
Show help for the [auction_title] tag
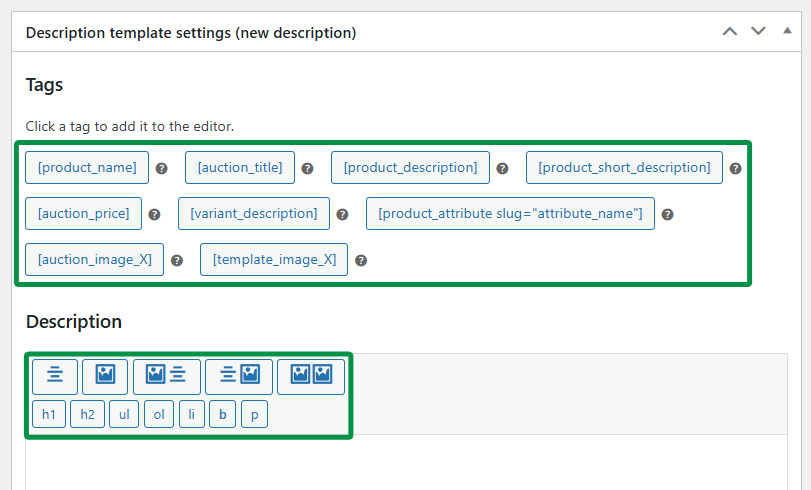click(307, 168)
